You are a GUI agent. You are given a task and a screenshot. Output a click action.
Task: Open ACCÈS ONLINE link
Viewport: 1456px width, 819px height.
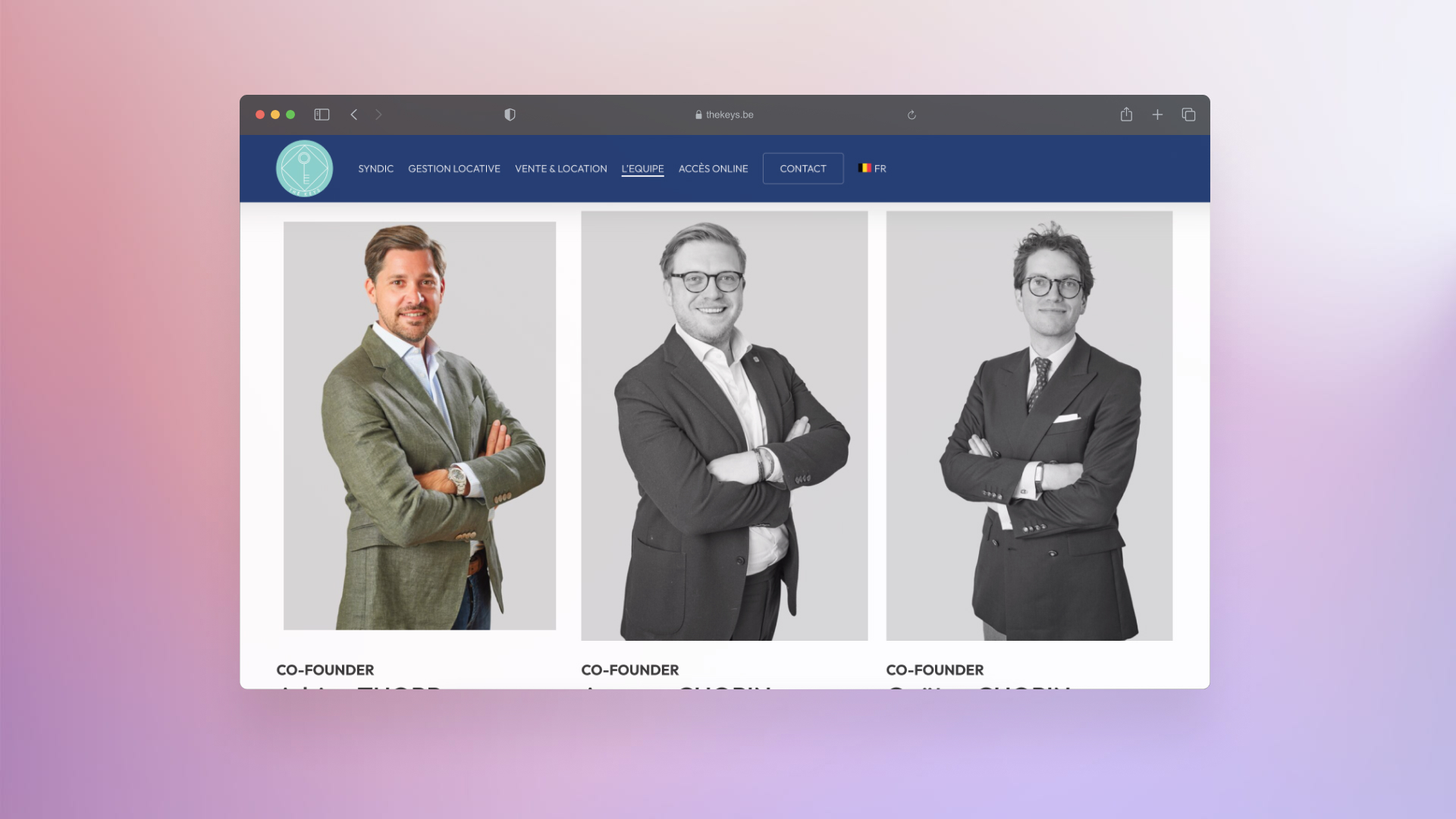click(713, 168)
